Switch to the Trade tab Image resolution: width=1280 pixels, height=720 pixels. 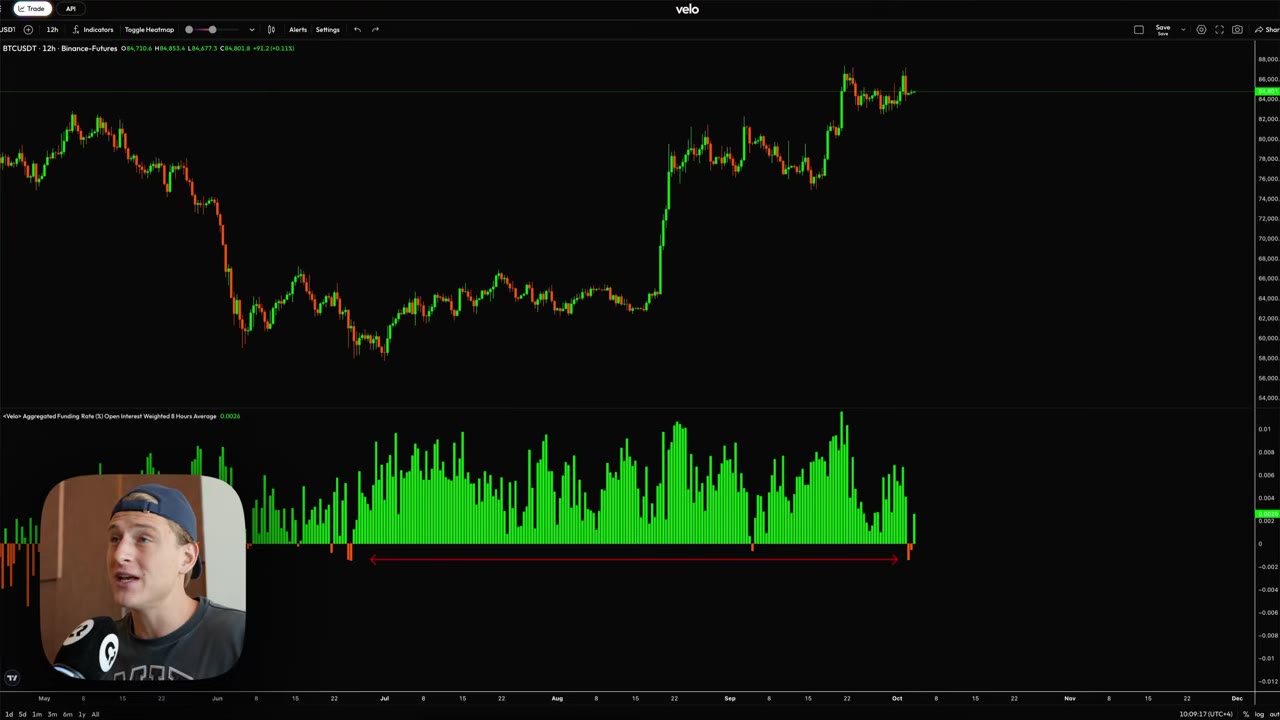pos(31,9)
